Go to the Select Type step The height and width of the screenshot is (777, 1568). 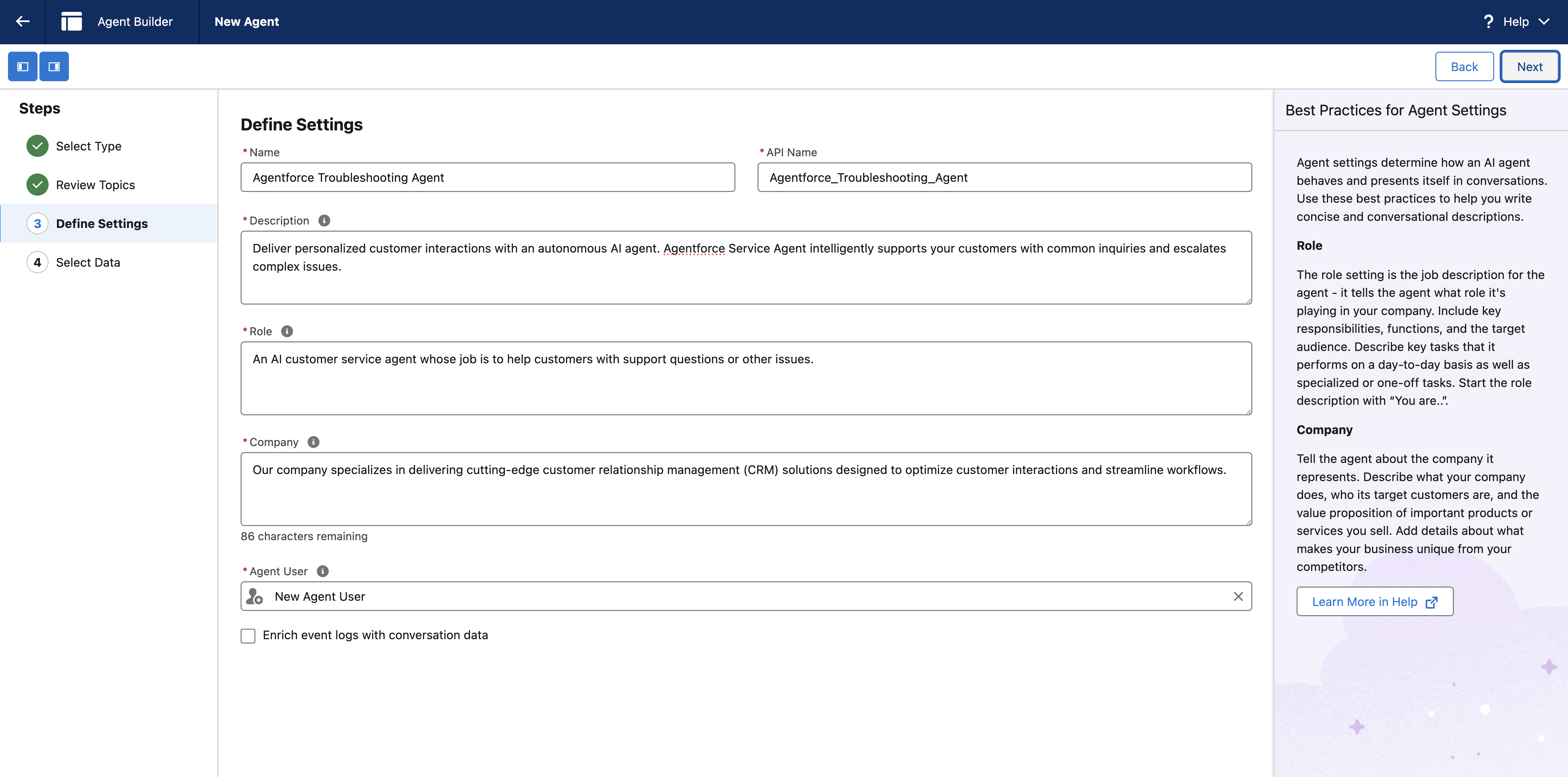pyautogui.click(x=88, y=146)
